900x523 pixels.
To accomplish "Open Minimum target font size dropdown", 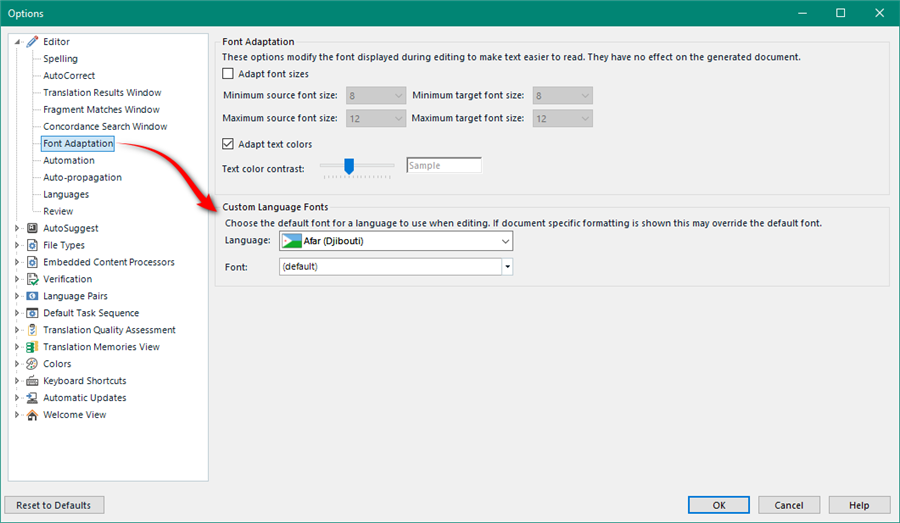I will (562, 95).
